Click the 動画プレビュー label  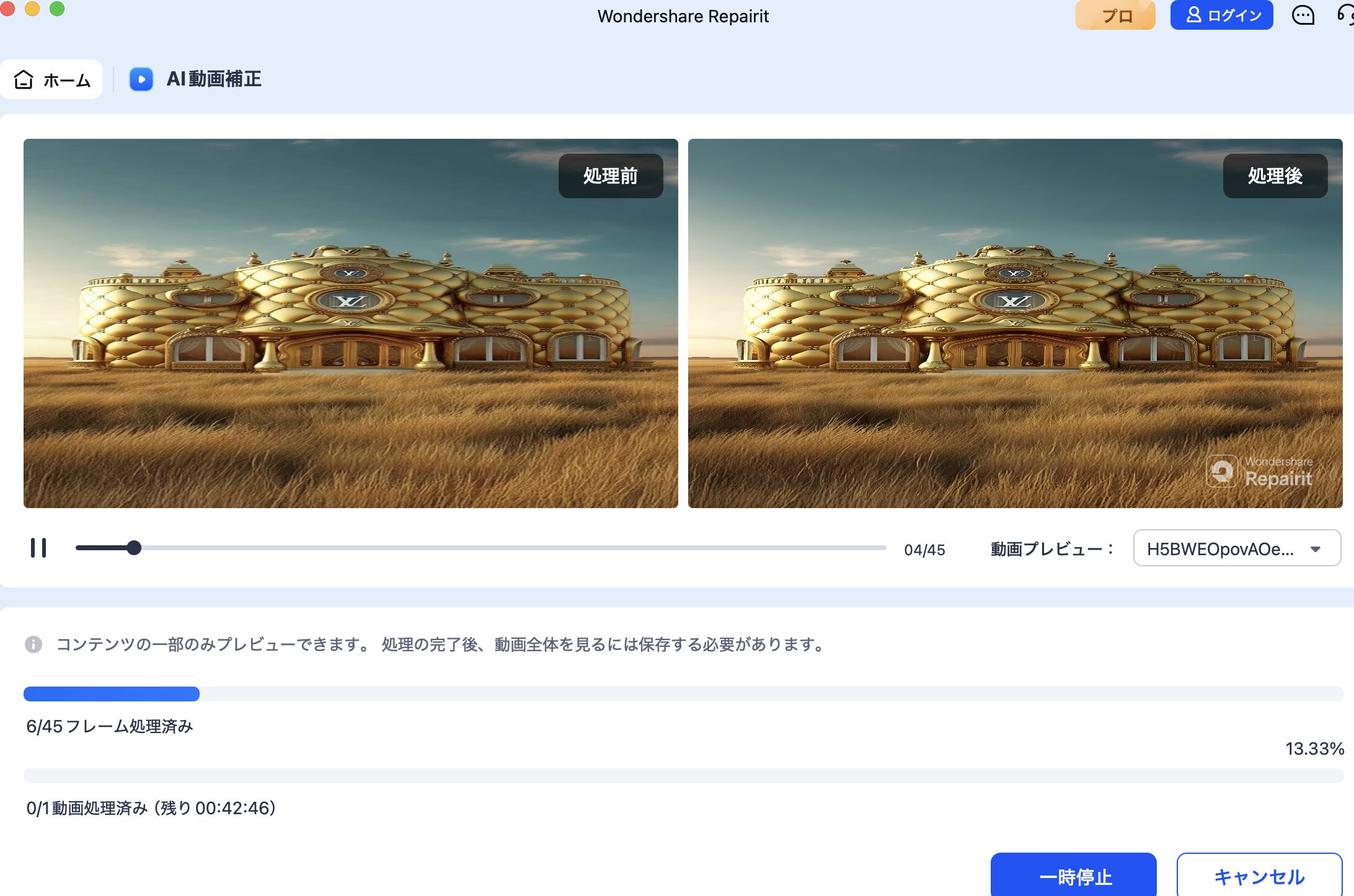click(x=1052, y=549)
